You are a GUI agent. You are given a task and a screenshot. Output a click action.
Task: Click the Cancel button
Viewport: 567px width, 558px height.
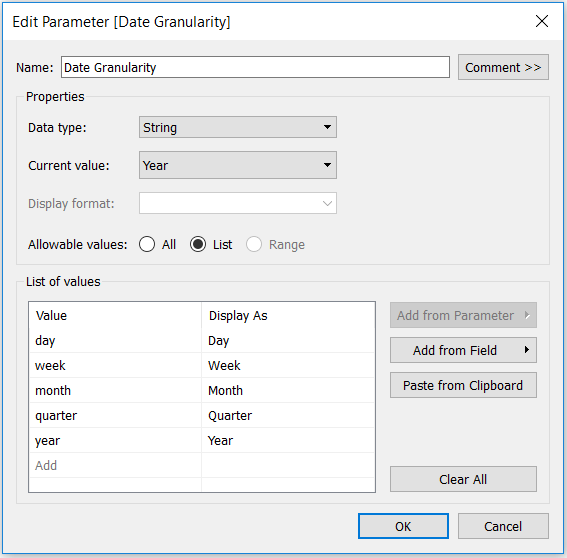coord(503,526)
